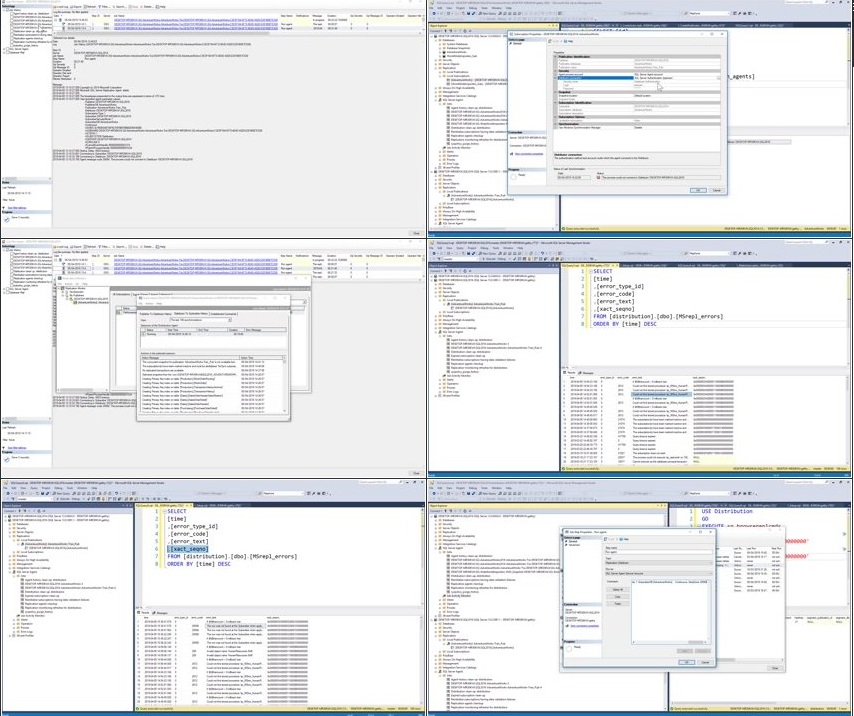854x716 pixels.
Task: Click the Paste button in Job Step Properties
Action: (x=618, y=604)
